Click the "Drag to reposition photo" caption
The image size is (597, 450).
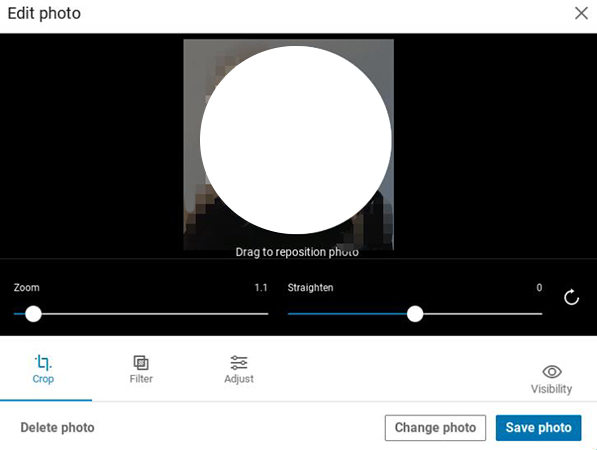(297, 252)
